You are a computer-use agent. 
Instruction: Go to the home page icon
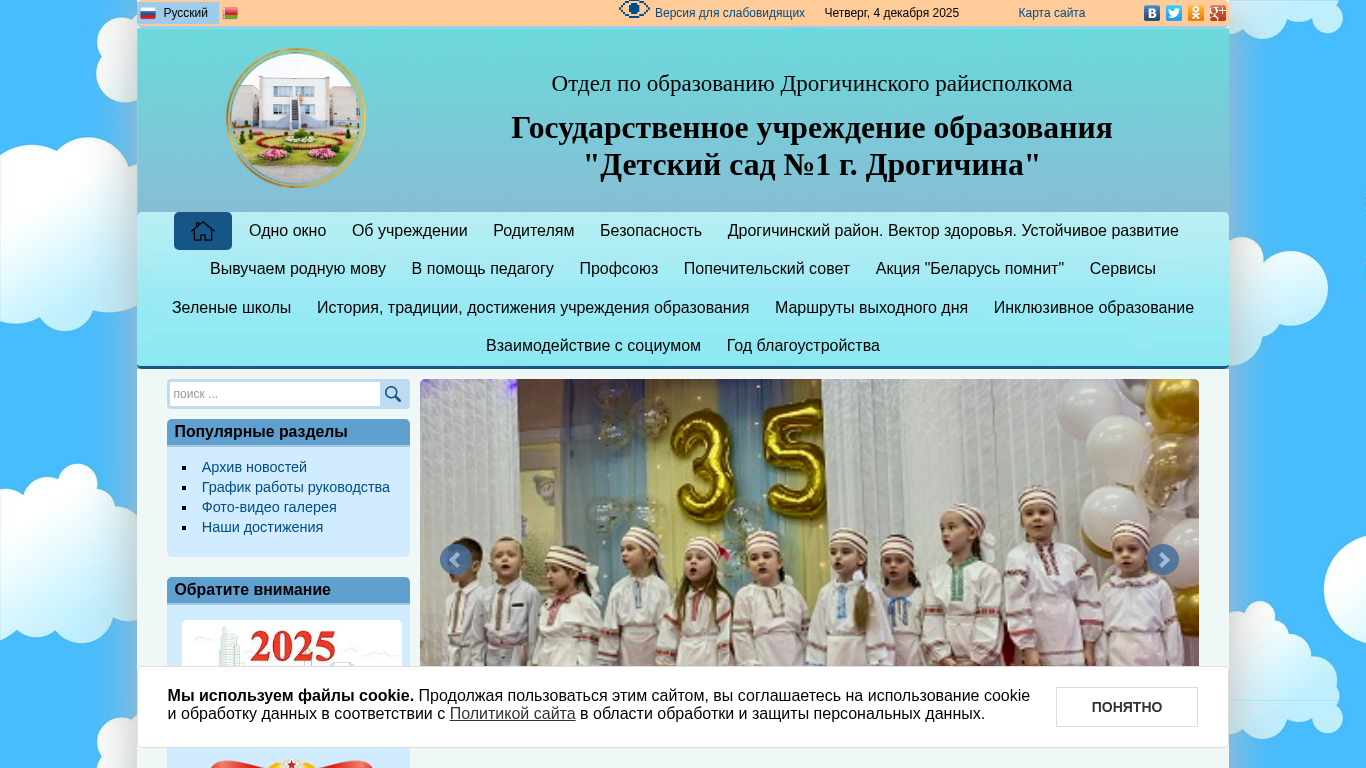coord(203,231)
